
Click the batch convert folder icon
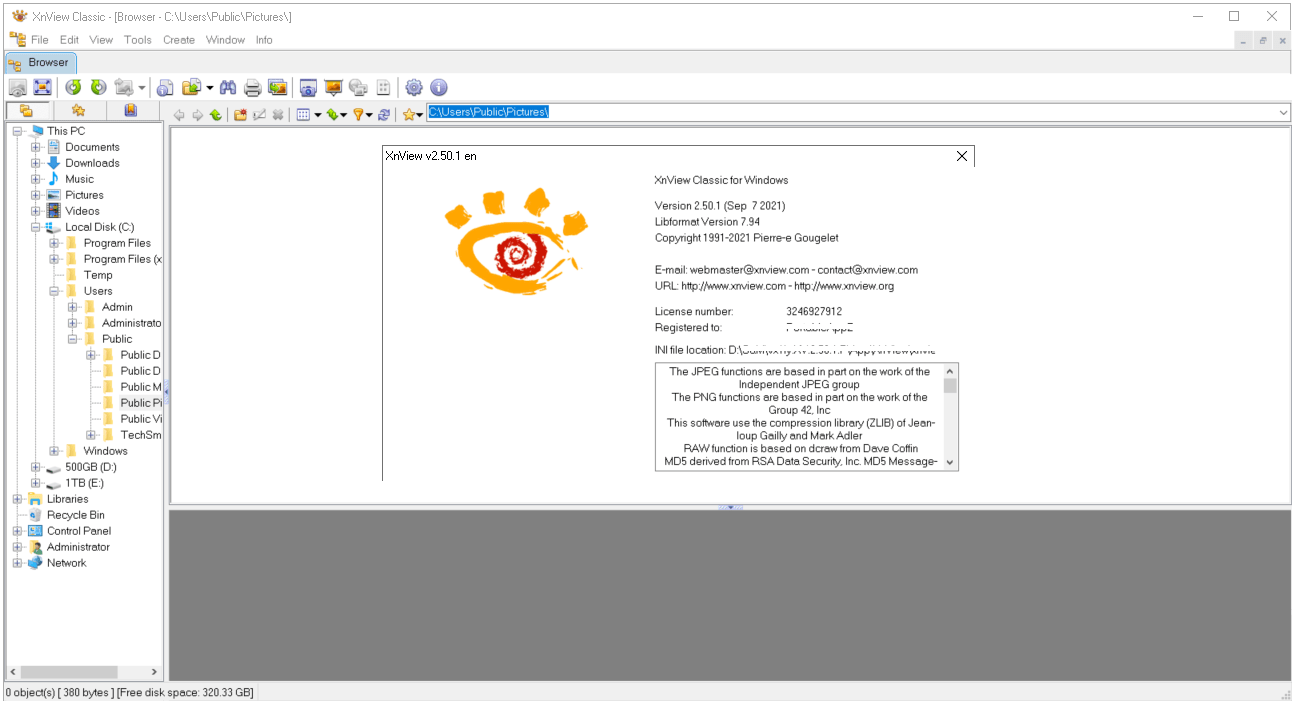(x=192, y=88)
